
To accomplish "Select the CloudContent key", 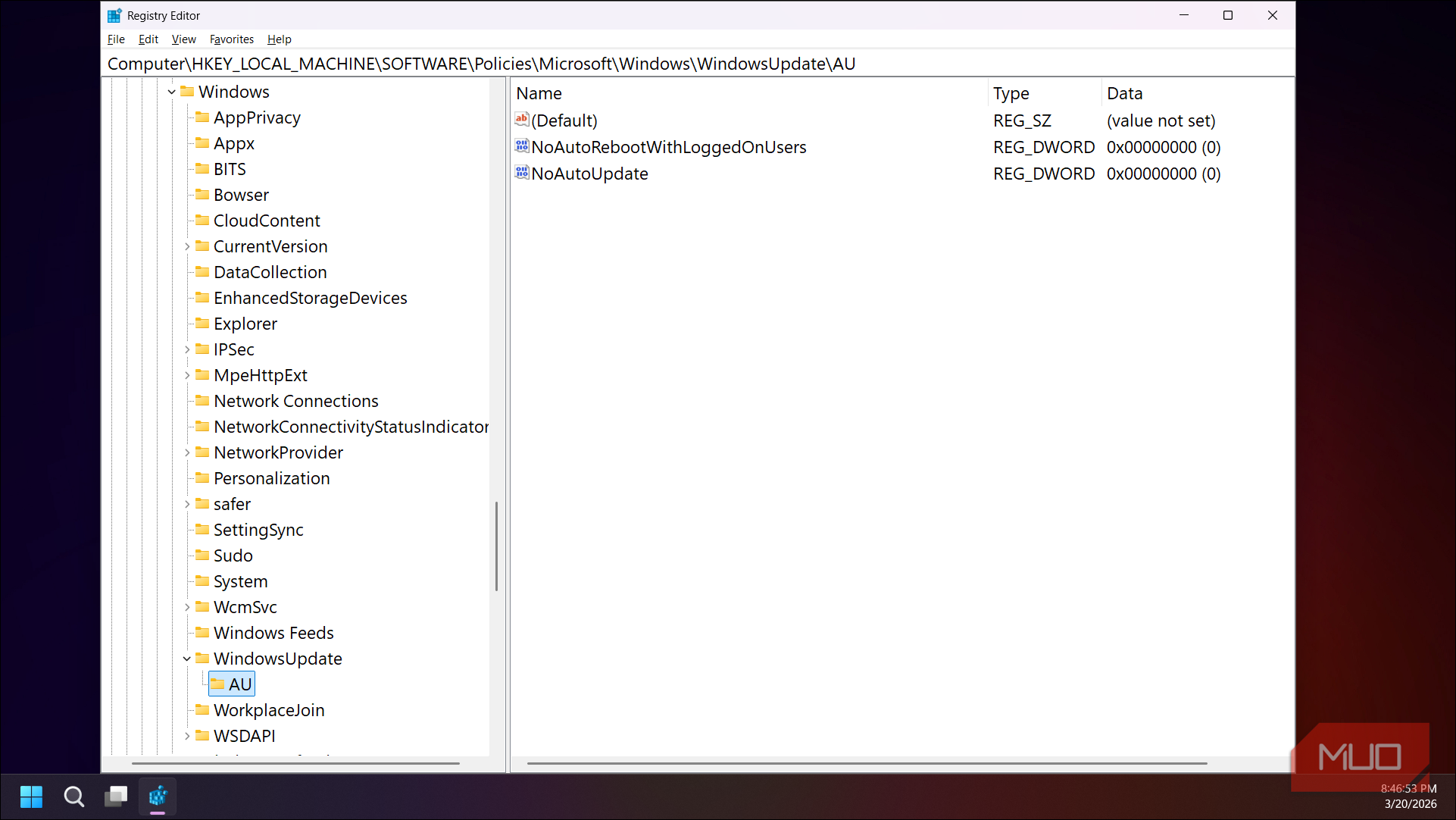I will [267, 221].
